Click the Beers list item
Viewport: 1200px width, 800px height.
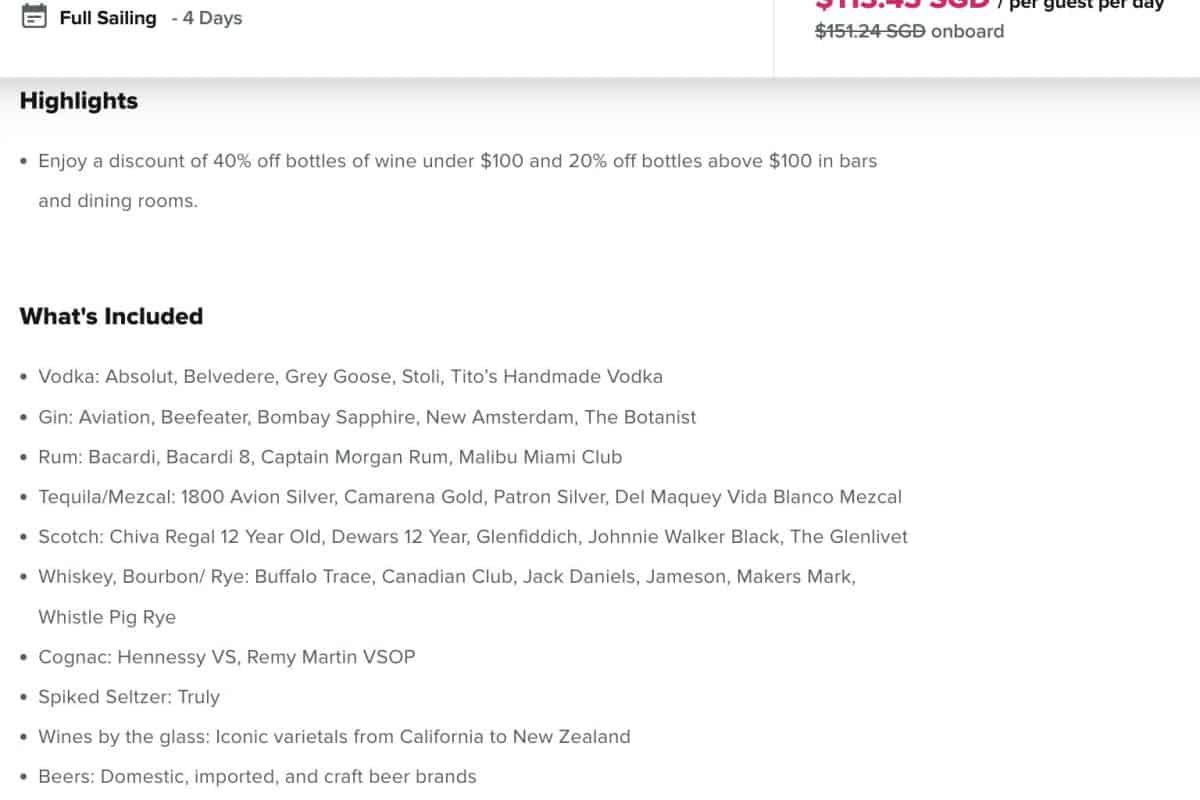coord(257,777)
